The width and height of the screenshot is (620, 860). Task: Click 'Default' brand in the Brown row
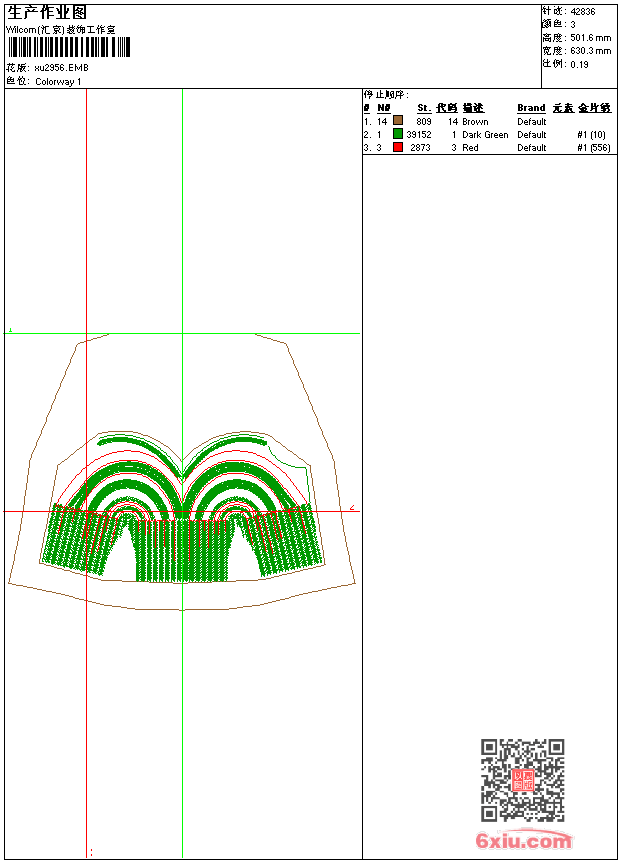tap(532, 122)
